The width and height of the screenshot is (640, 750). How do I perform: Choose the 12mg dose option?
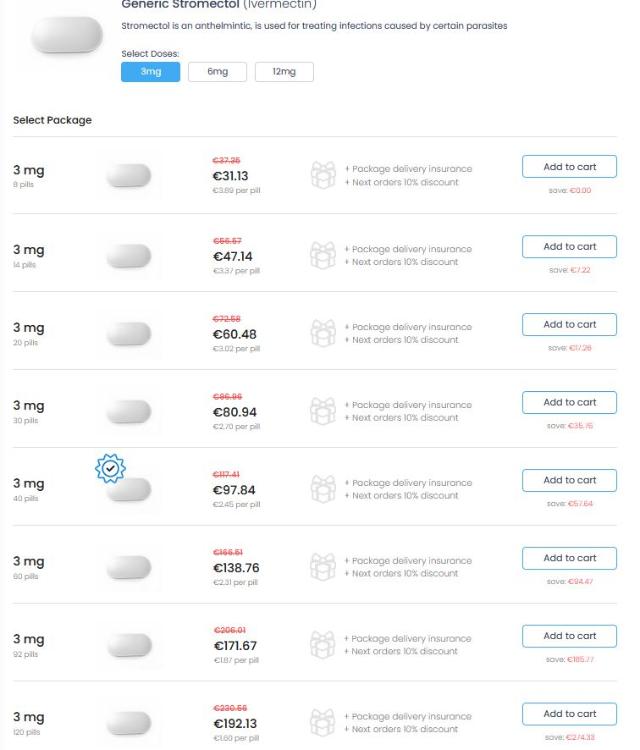pyautogui.click(x=284, y=72)
